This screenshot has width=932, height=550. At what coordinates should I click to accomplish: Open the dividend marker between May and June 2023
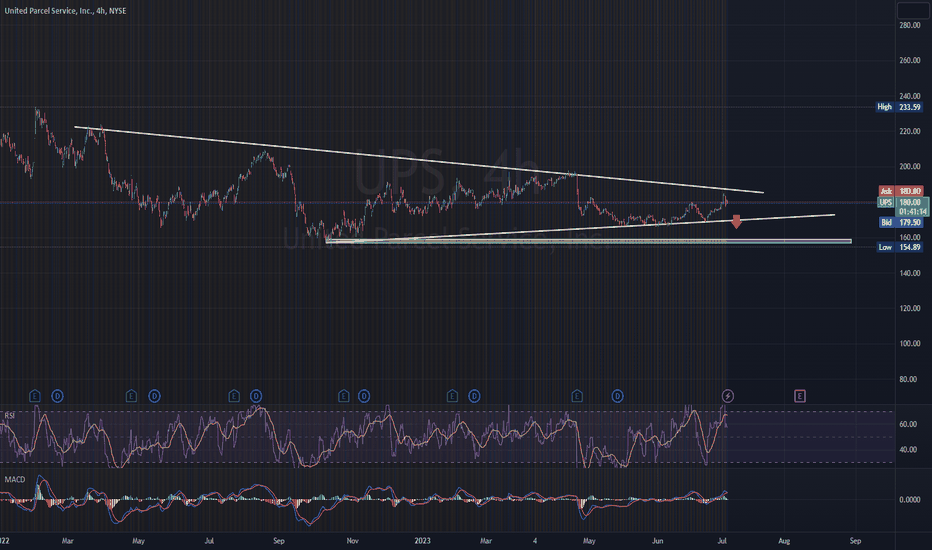[618, 396]
